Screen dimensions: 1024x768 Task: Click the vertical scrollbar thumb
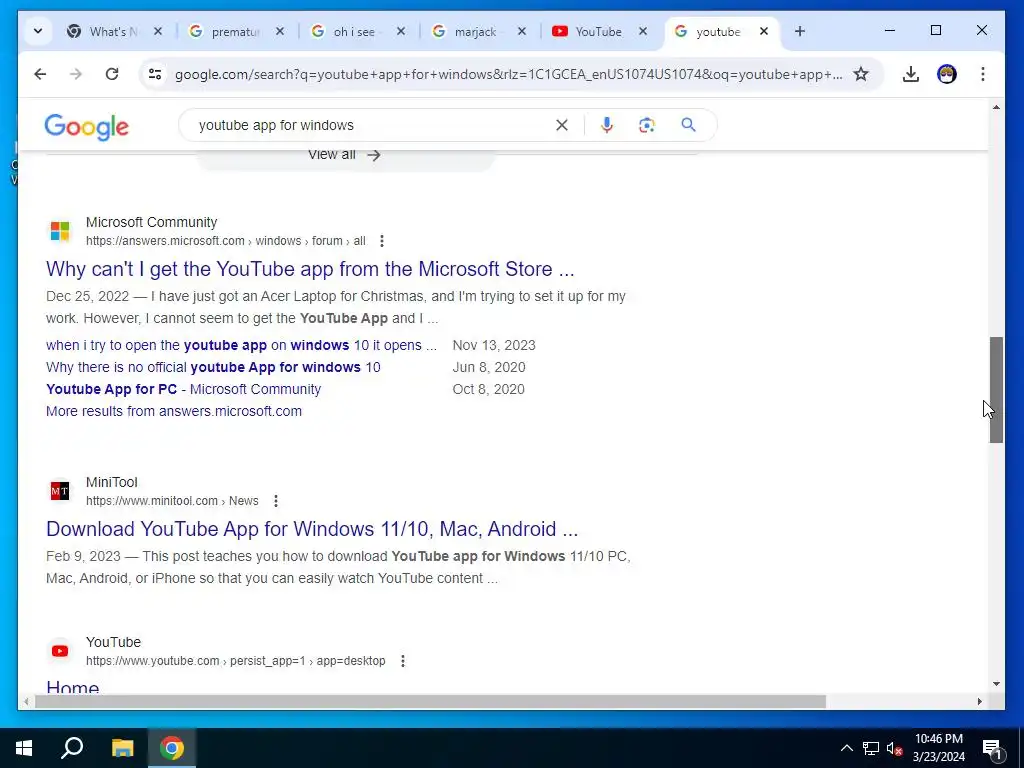pyautogui.click(x=996, y=390)
